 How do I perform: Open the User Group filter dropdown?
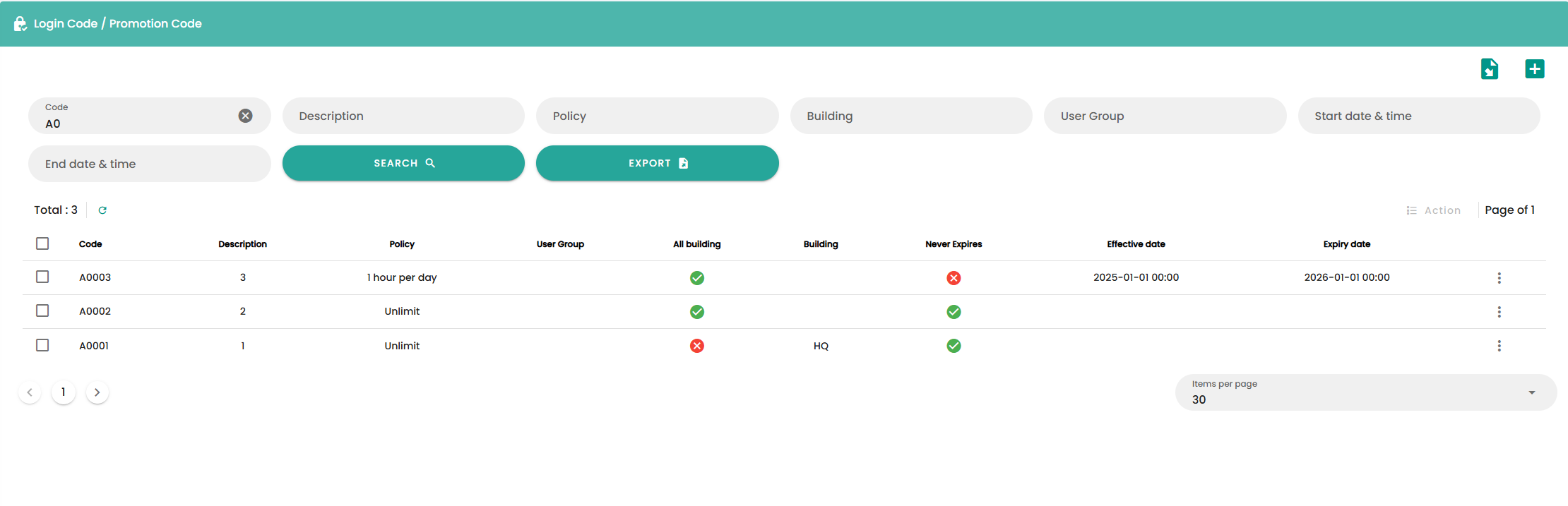point(1165,116)
